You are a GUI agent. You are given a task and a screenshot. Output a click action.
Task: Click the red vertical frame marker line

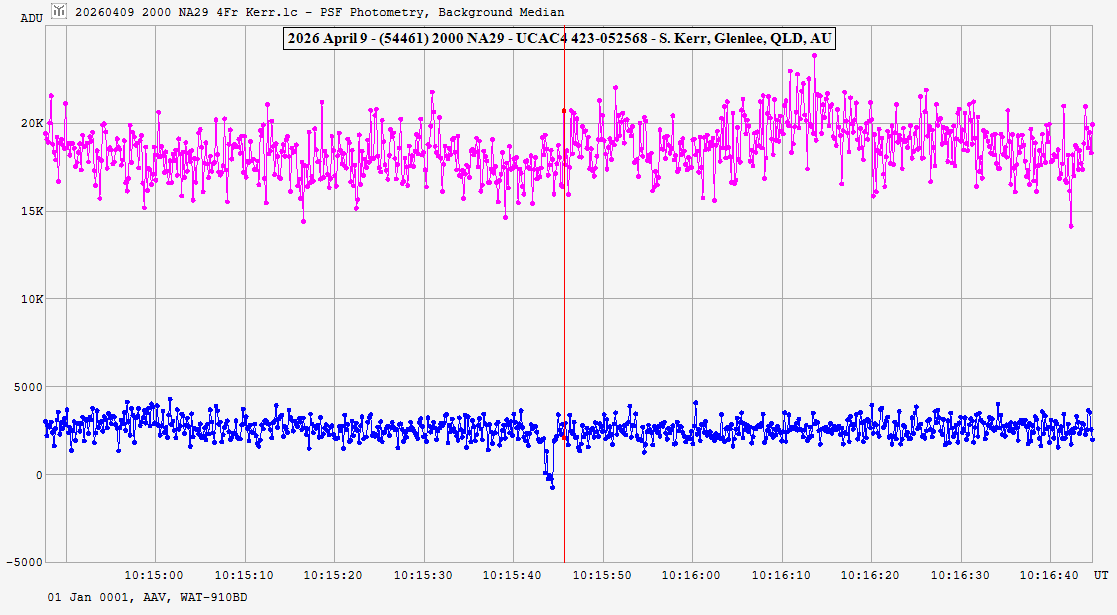click(x=564, y=300)
